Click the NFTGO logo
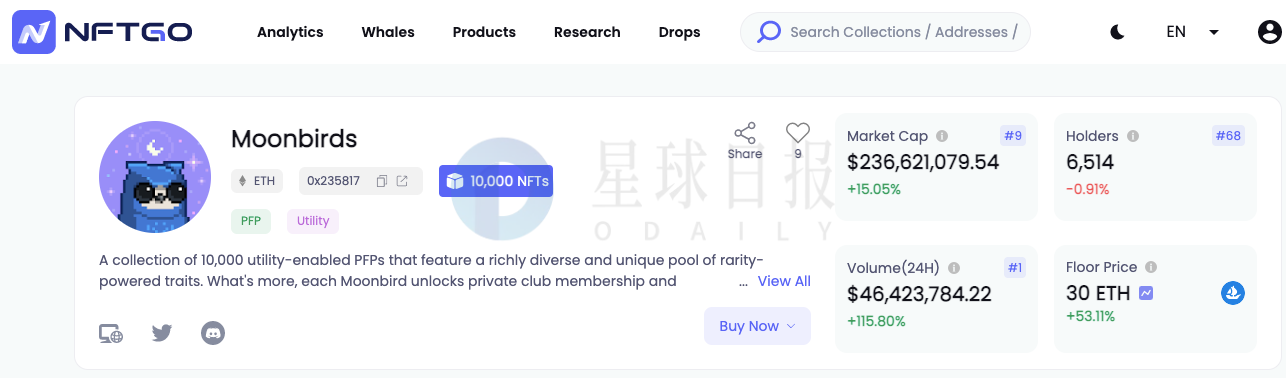 [x=102, y=32]
